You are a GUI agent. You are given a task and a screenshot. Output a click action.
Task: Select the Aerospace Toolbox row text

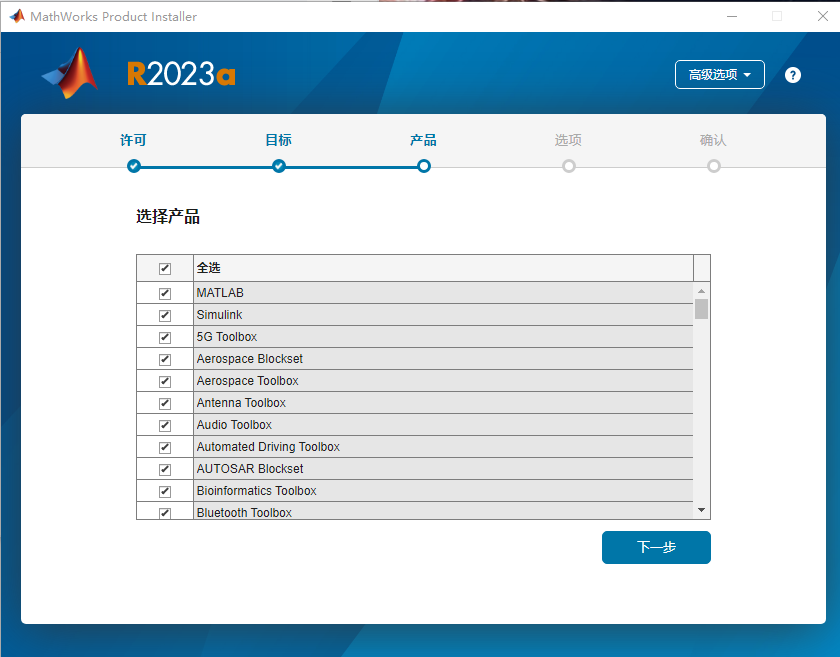[x=248, y=381]
